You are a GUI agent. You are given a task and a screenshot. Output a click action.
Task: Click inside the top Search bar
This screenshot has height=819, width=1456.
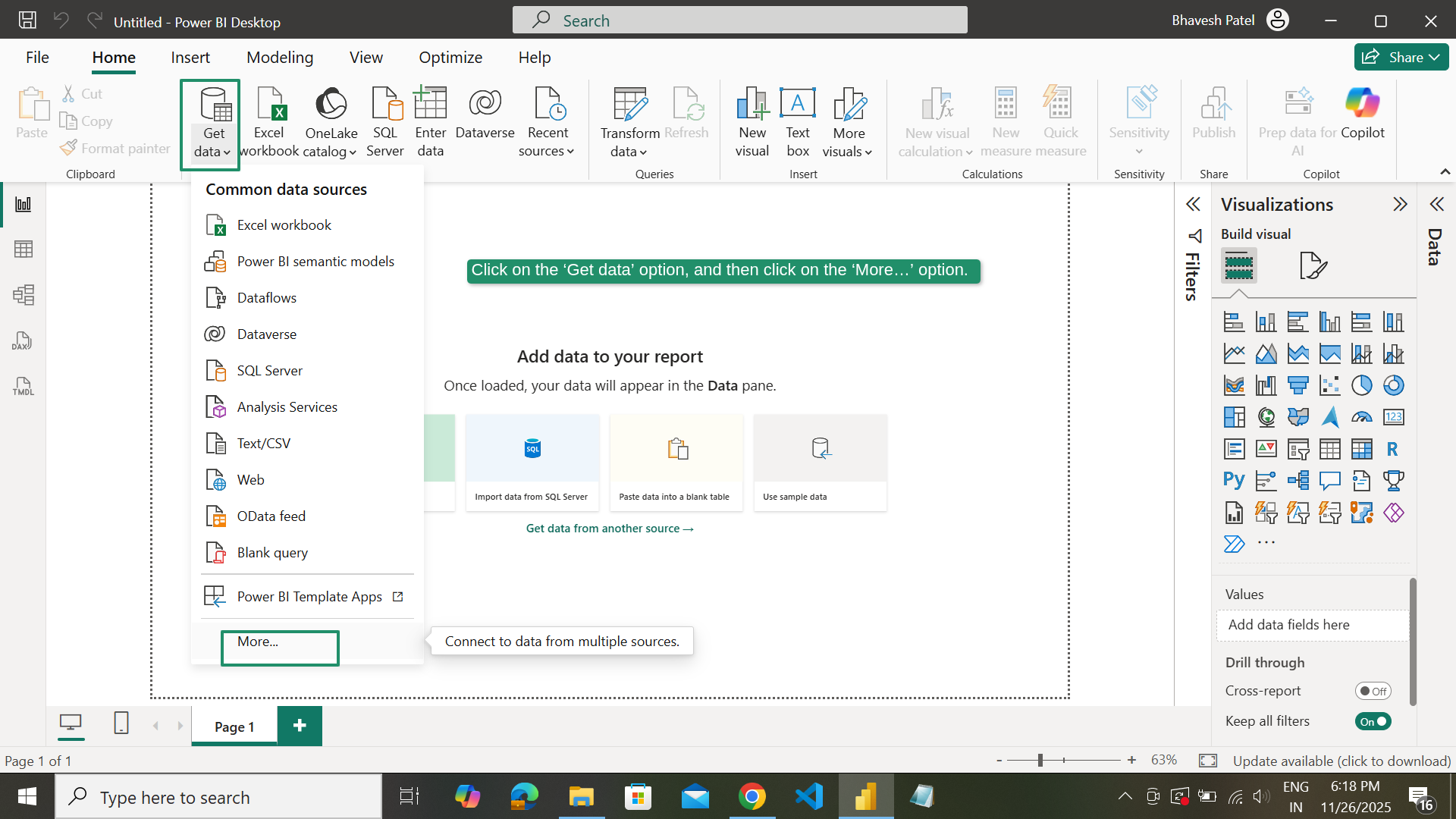(x=739, y=20)
